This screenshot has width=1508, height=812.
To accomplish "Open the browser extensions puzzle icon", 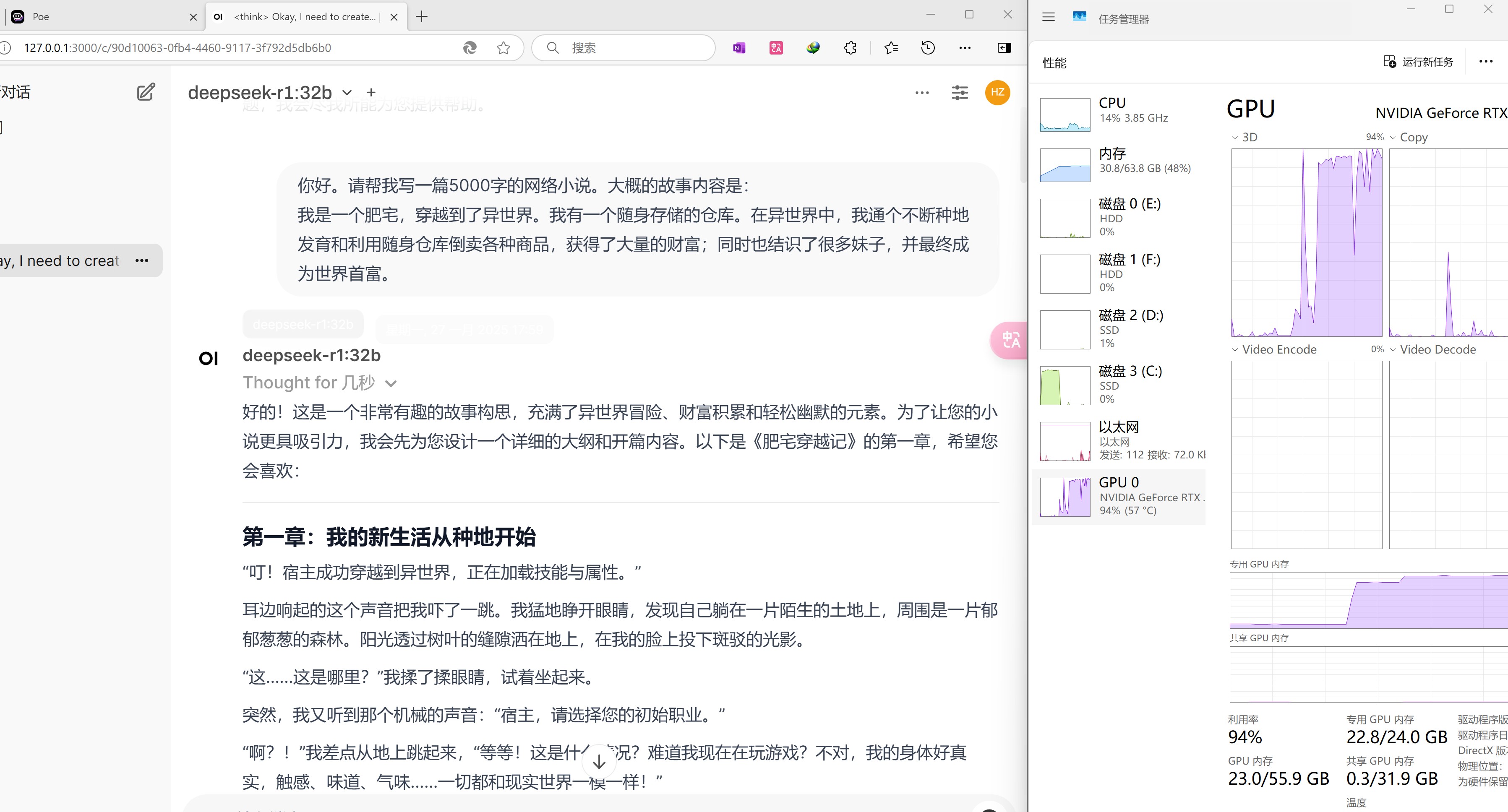I will tap(850, 48).
